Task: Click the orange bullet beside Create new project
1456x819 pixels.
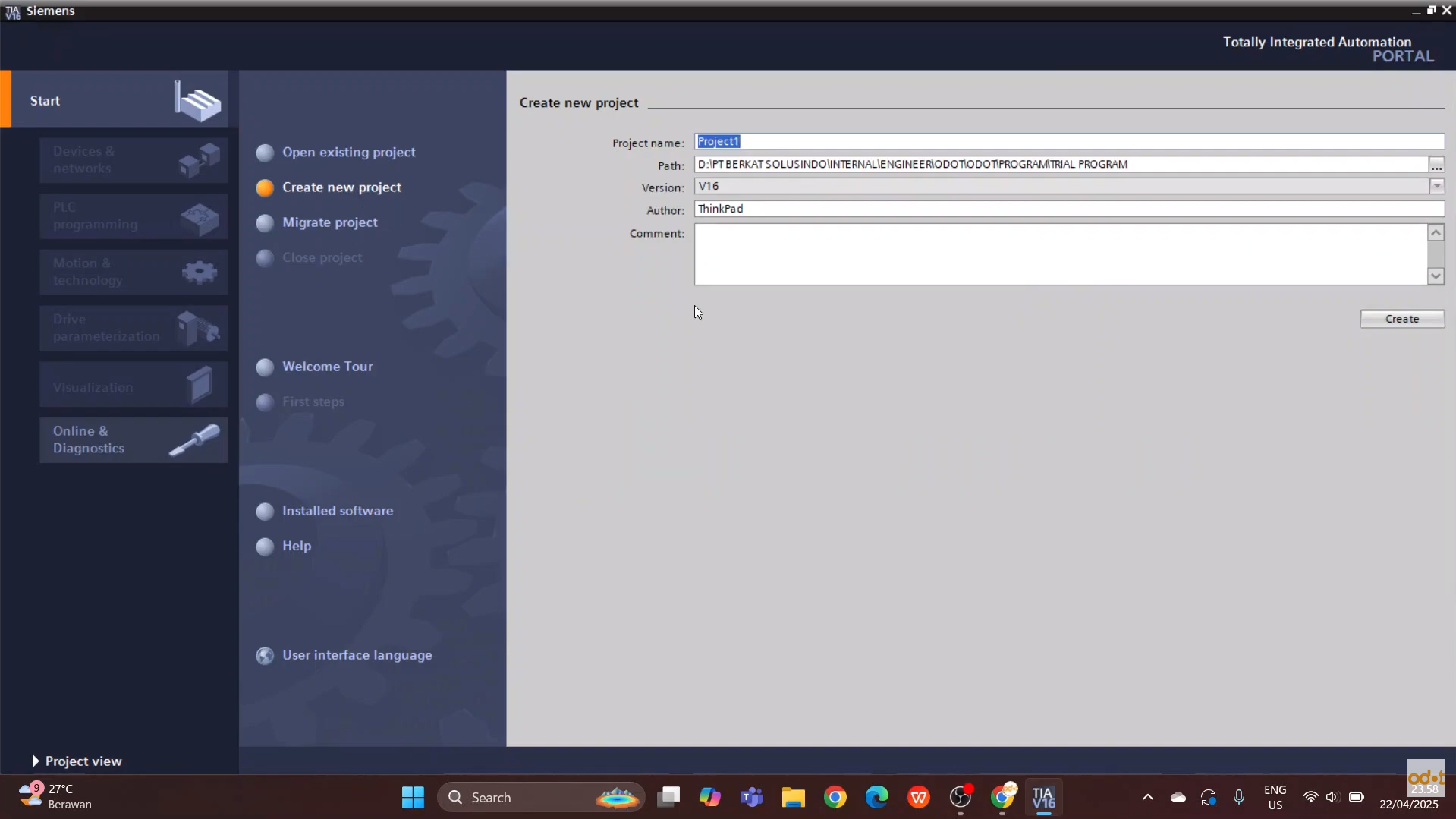Action: 265,188
